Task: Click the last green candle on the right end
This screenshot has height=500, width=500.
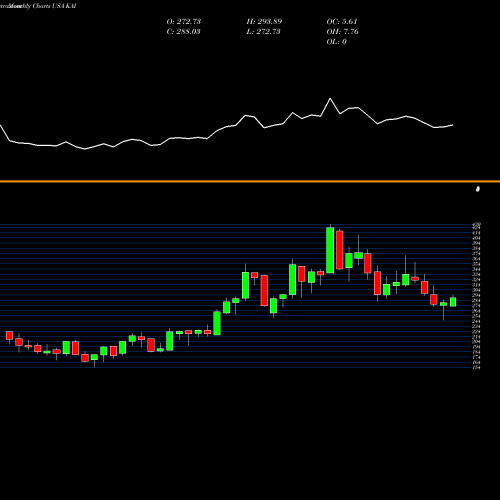Action: 453,302
